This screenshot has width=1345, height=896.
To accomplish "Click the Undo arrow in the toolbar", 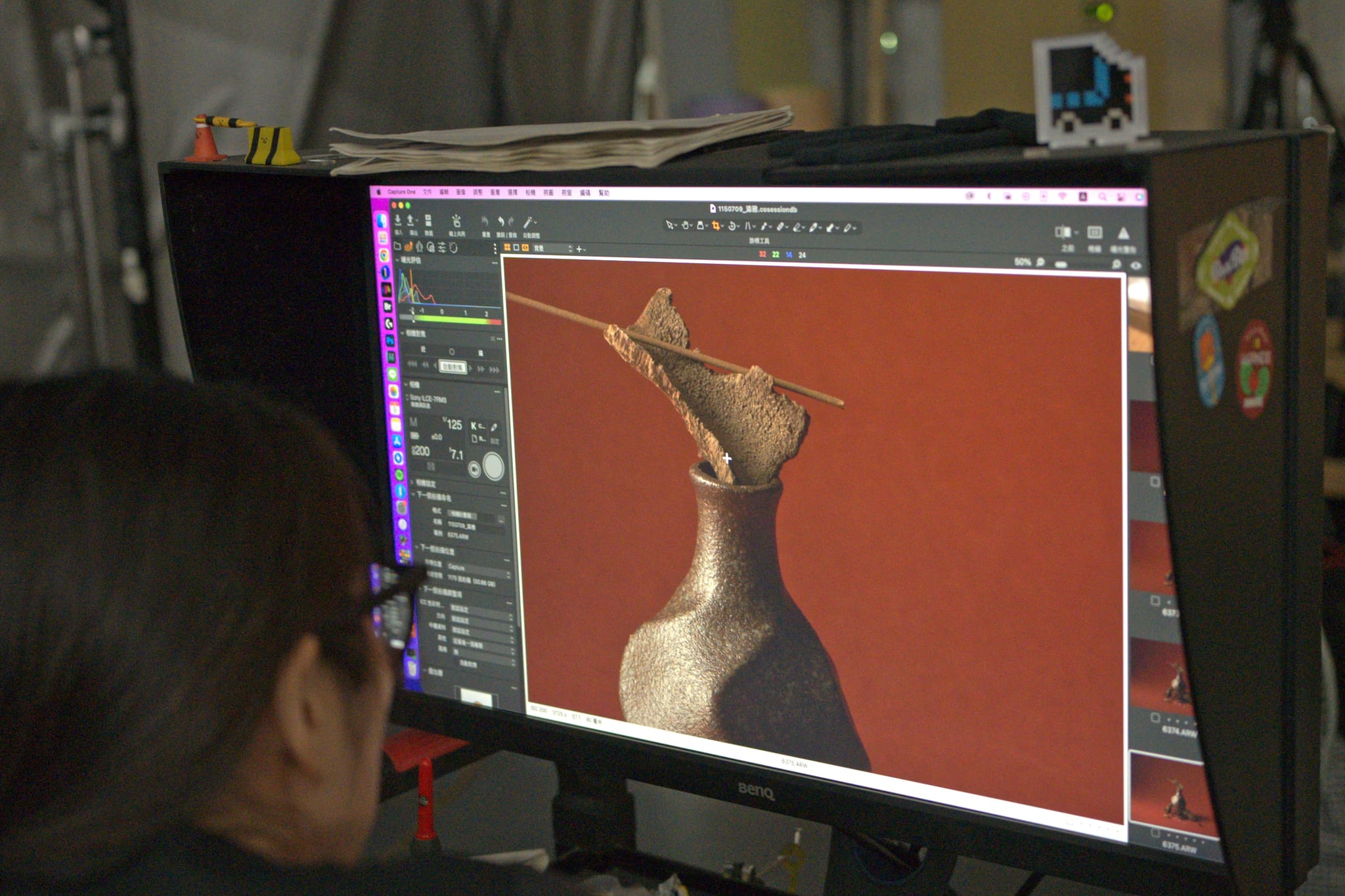I will (500, 223).
